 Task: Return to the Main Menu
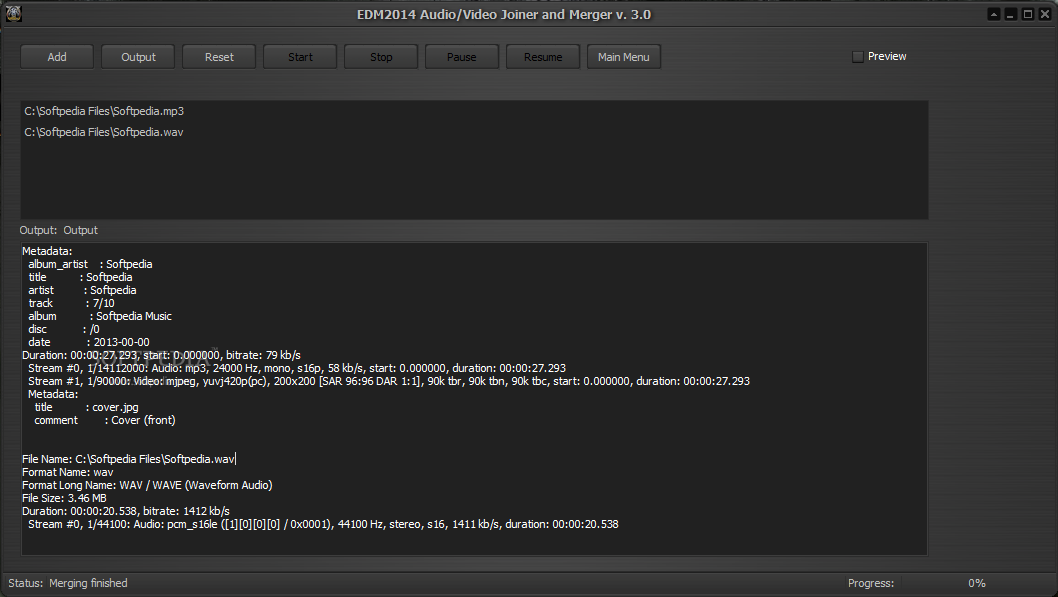click(x=624, y=57)
